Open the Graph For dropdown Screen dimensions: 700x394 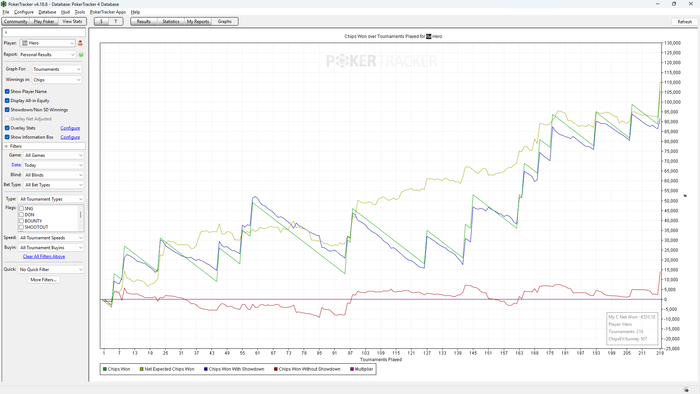click(57, 69)
